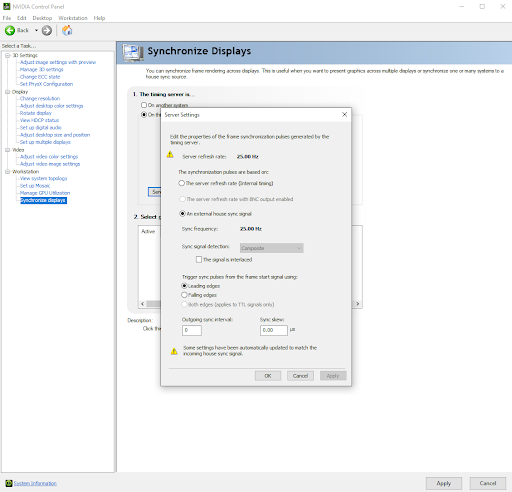512x492 pixels.
Task: Open the System Information link
Action: [35, 483]
